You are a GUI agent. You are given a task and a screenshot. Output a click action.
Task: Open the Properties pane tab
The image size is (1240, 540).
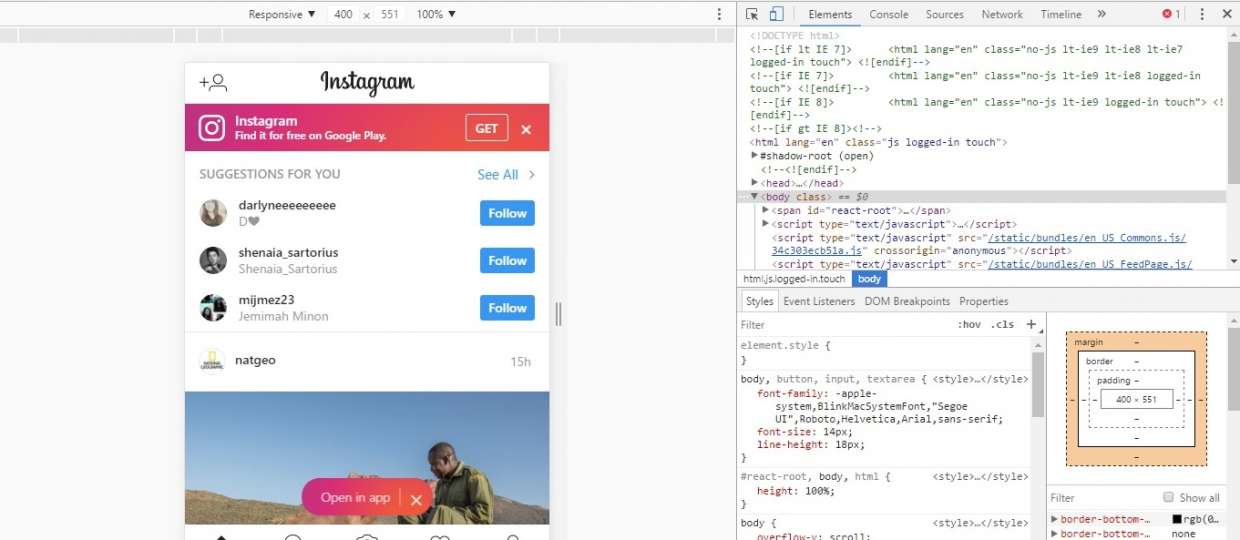(x=984, y=301)
